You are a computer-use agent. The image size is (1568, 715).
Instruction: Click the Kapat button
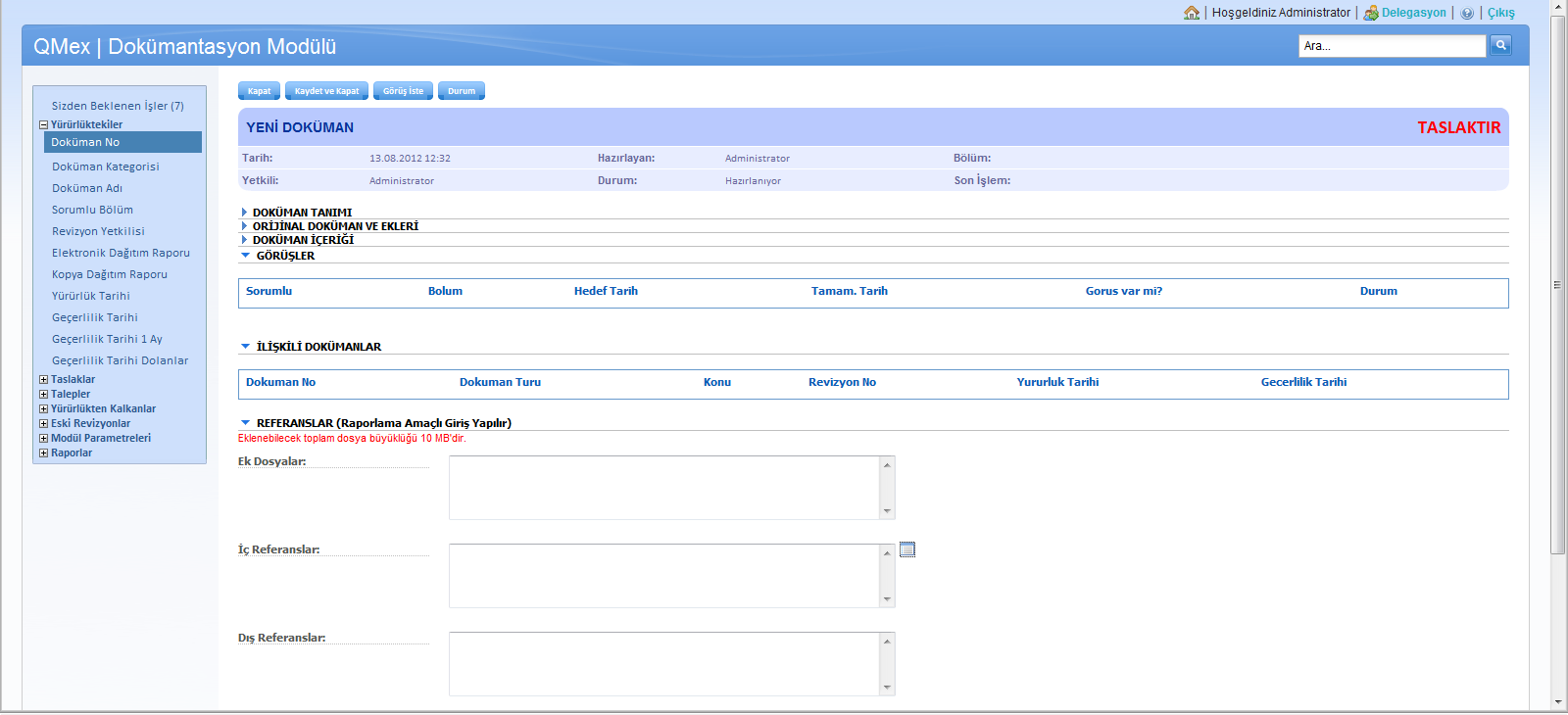pos(259,91)
